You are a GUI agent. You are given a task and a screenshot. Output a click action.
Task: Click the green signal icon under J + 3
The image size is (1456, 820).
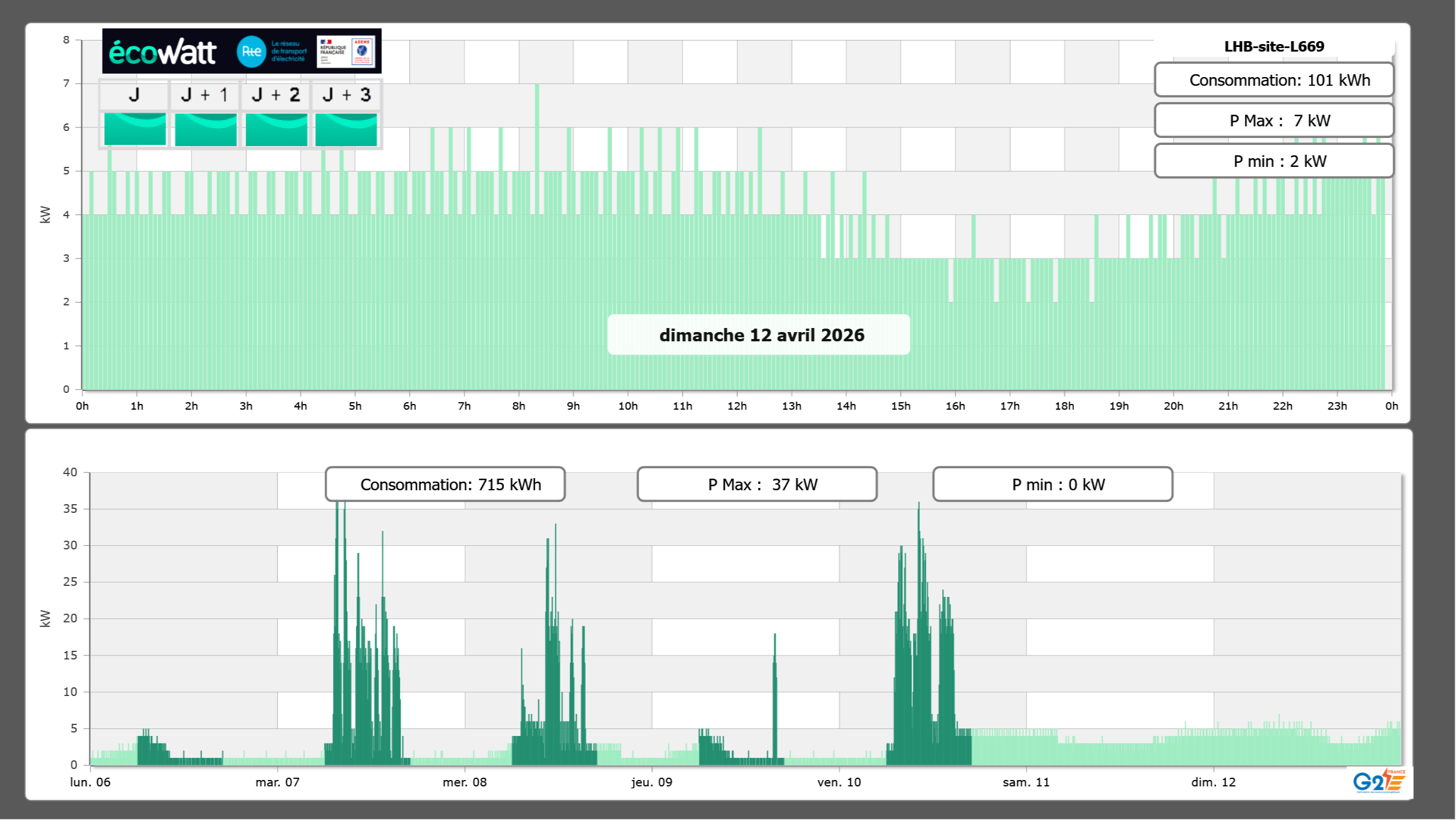[346, 129]
